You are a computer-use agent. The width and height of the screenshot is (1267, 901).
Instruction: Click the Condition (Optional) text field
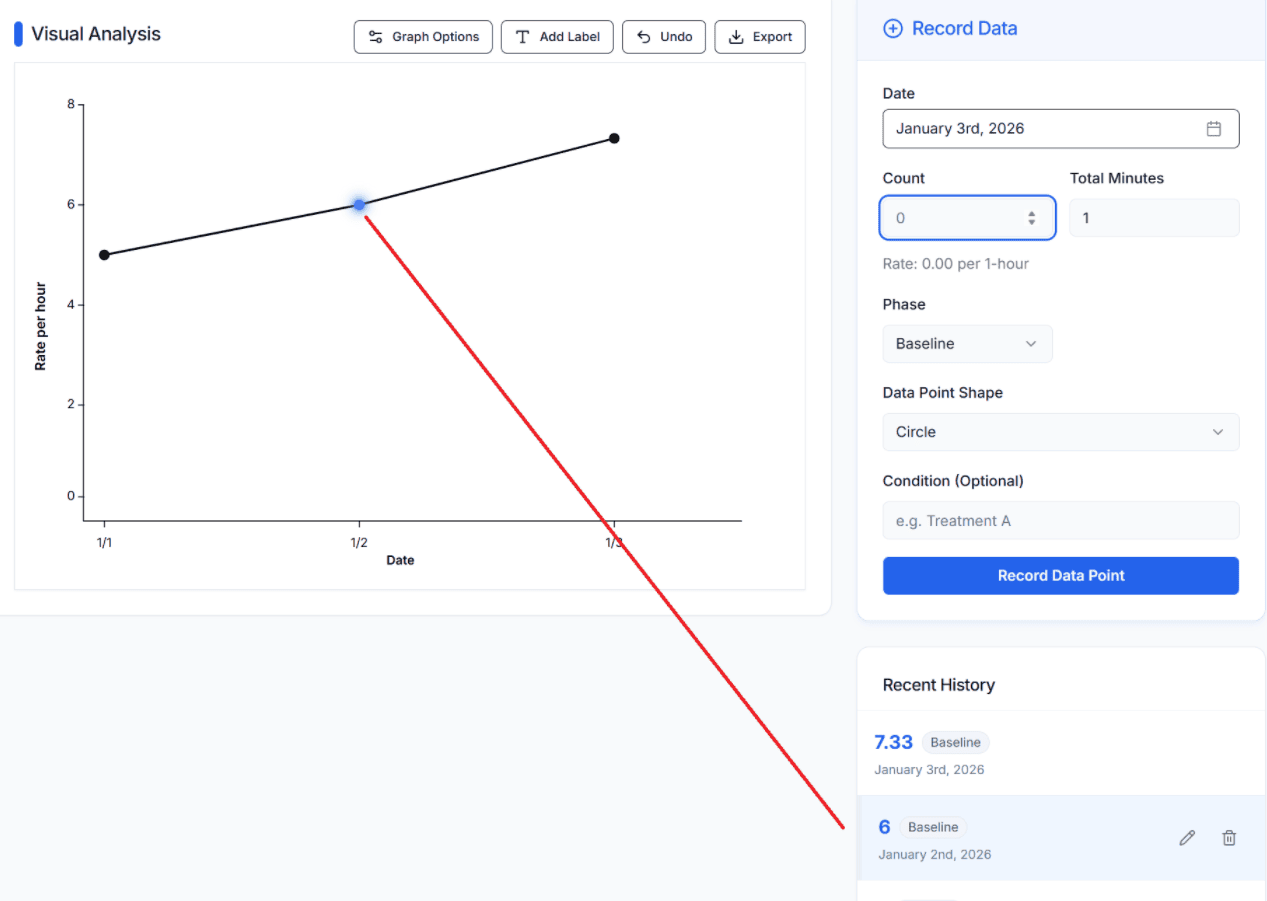click(x=1060, y=521)
